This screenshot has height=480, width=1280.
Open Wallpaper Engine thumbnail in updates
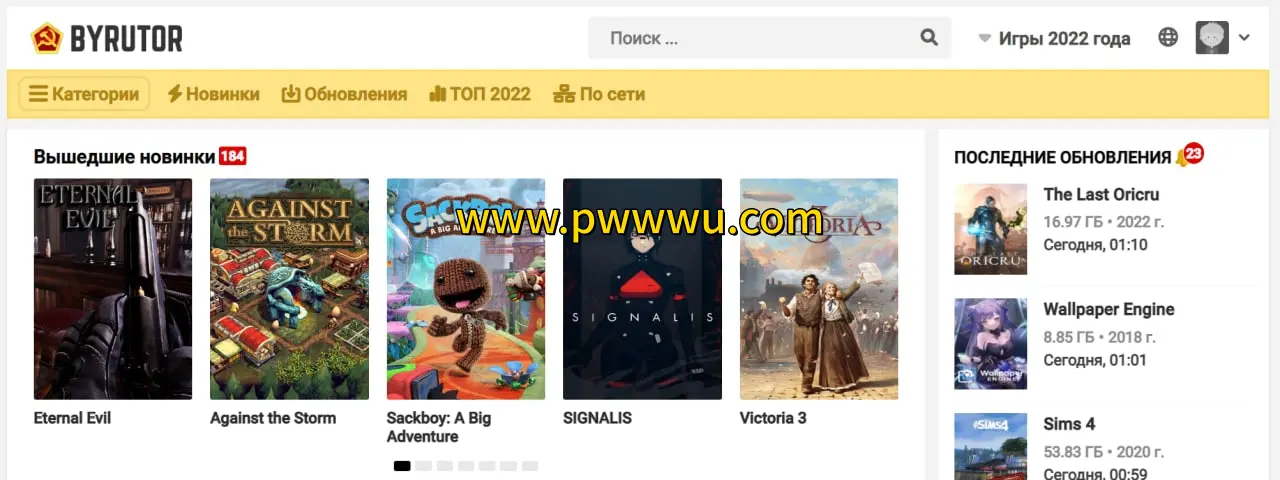click(x=991, y=344)
